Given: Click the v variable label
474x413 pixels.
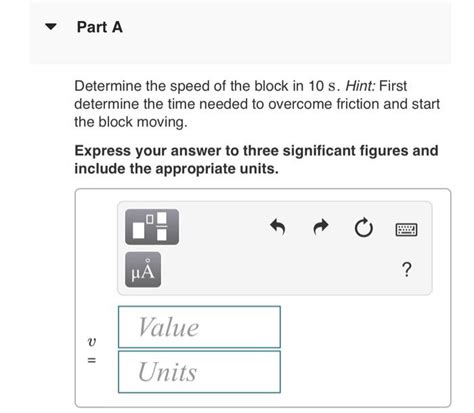Looking at the screenshot, I should coord(91,342).
